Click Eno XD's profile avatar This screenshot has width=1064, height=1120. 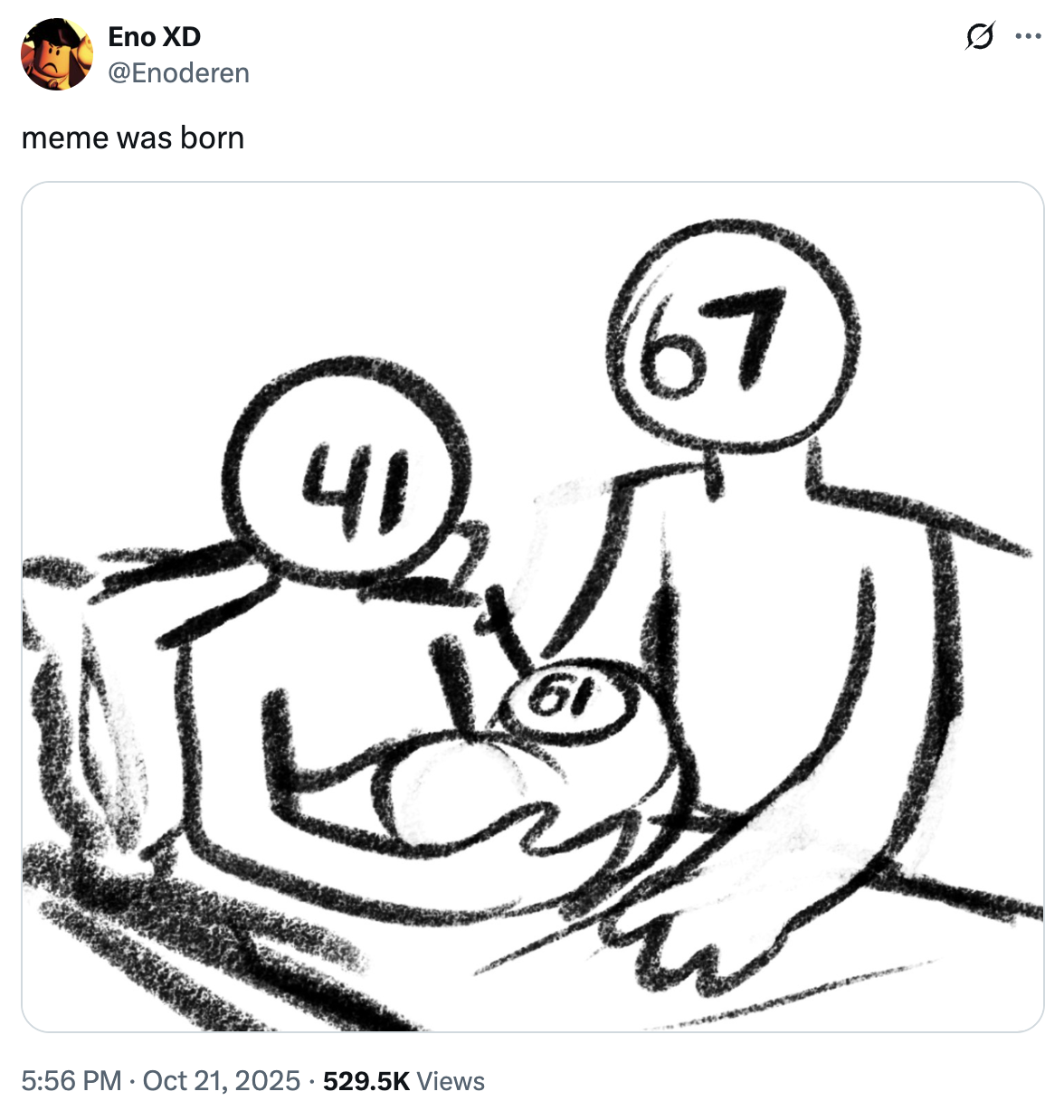click(56, 54)
